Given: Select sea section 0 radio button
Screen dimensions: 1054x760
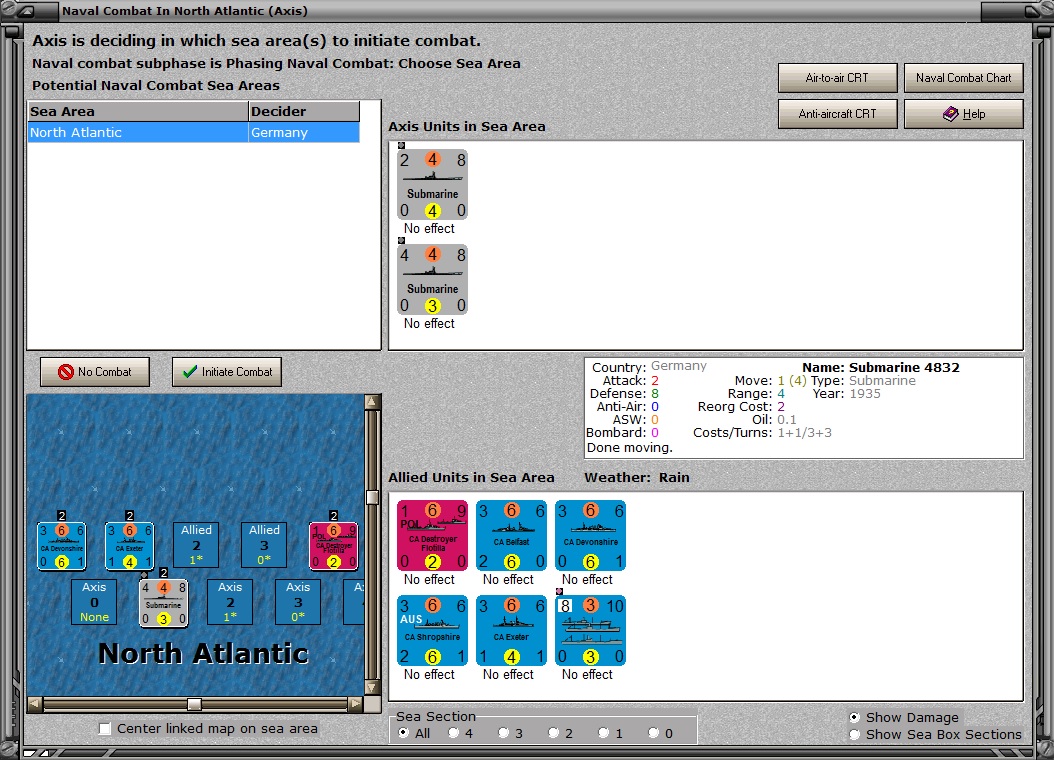Looking at the screenshot, I should 653,733.
